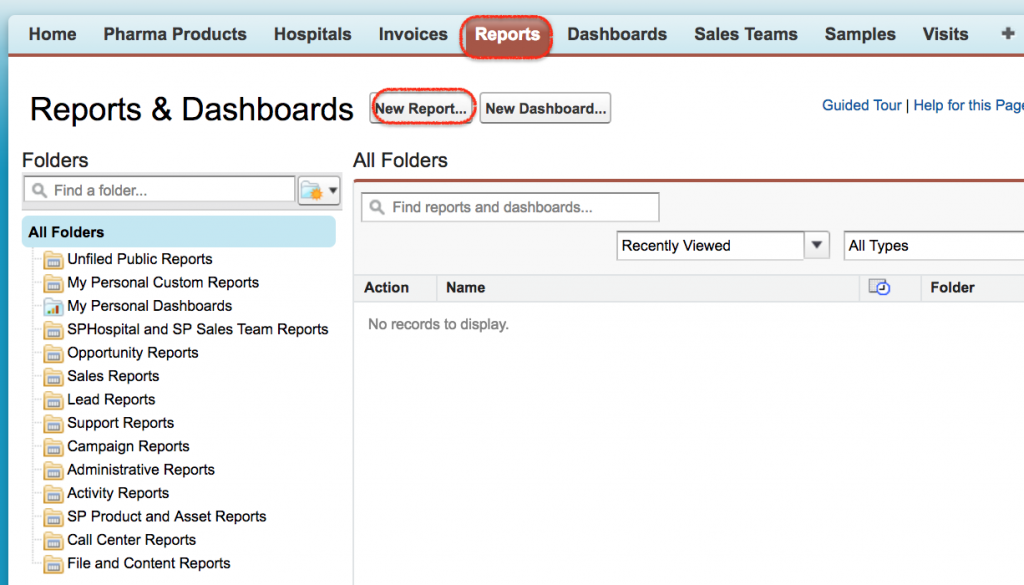The width and height of the screenshot is (1024, 585).
Task: Click the Find reports and dashboards input field
Action: click(x=510, y=207)
